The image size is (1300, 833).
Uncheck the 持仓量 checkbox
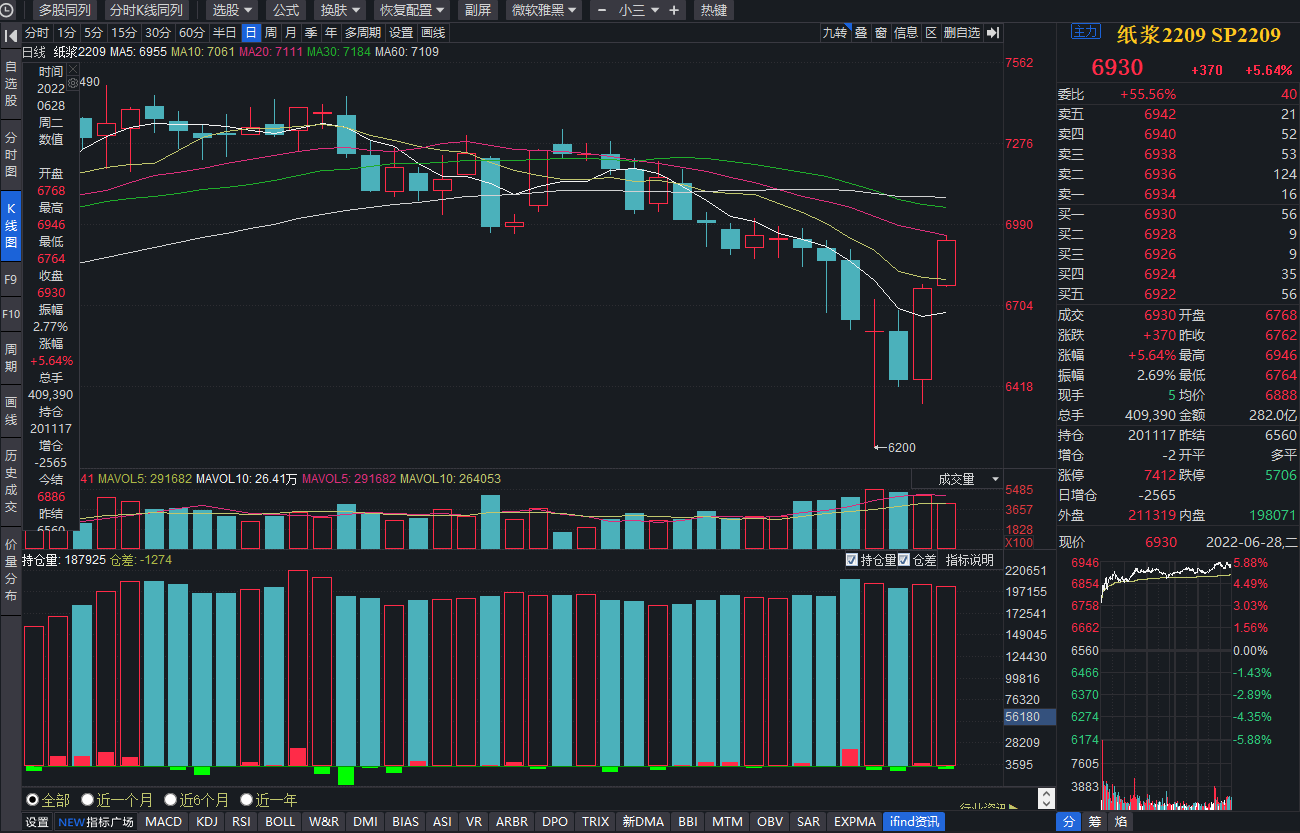[852, 560]
